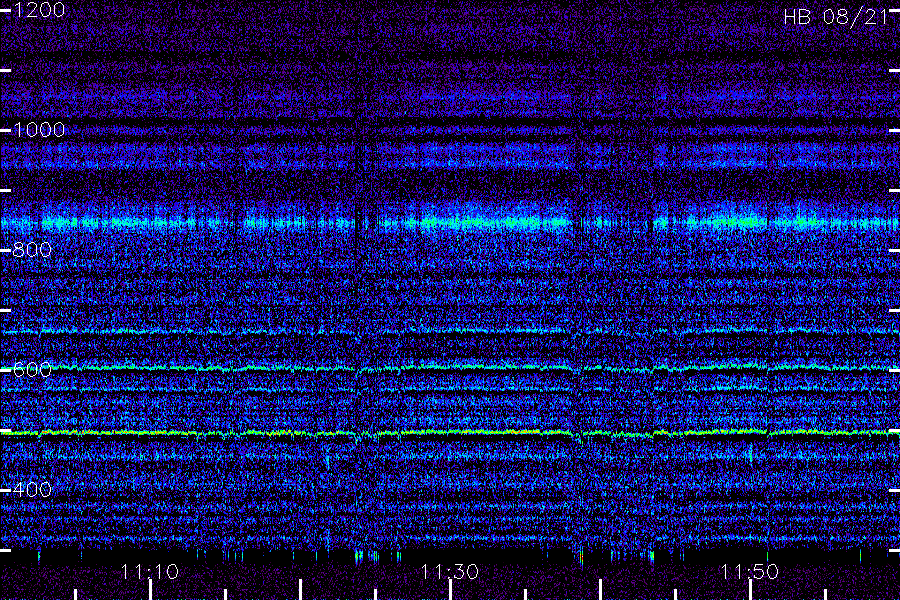Click the tall tick mark below 11:30
The height and width of the screenshot is (600, 900).
coord(451,590)
